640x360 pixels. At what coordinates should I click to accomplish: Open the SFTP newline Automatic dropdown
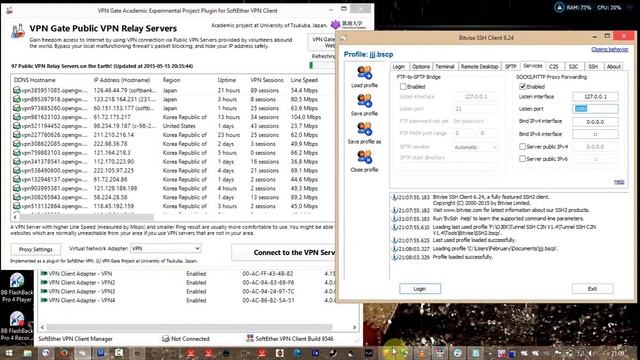click(476, 147)
